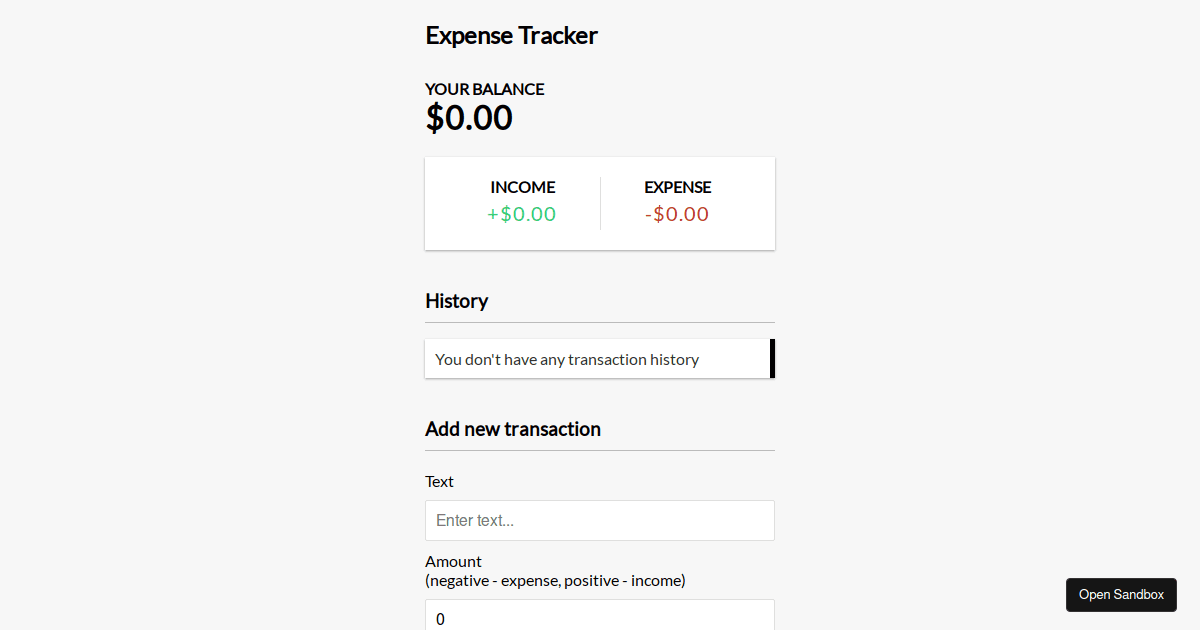
Task: Click the Amount field label
Action: click(x=453, y=561)
